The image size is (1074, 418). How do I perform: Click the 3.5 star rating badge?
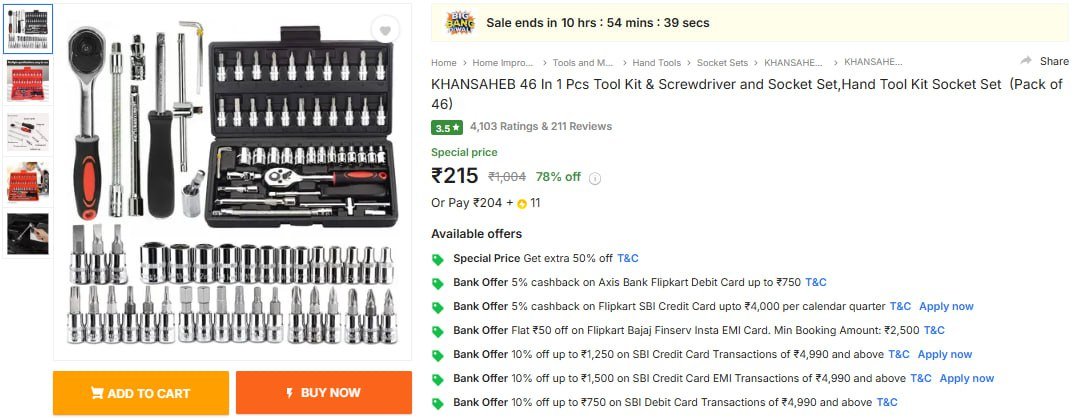[446, 127]
